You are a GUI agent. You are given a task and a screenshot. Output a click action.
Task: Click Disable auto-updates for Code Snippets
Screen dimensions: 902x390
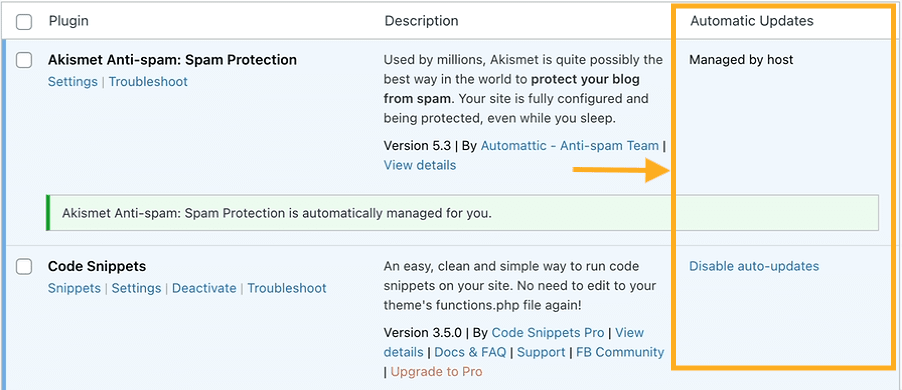point(754,266)
